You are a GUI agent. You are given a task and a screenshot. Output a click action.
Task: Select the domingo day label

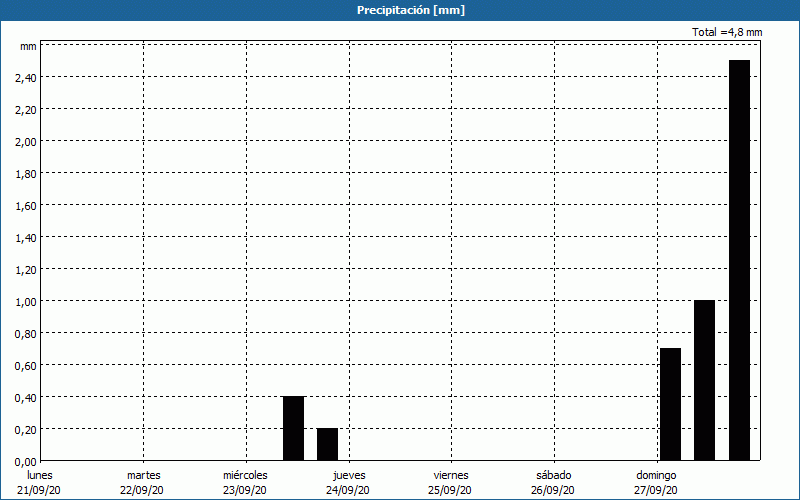(656, 476)
